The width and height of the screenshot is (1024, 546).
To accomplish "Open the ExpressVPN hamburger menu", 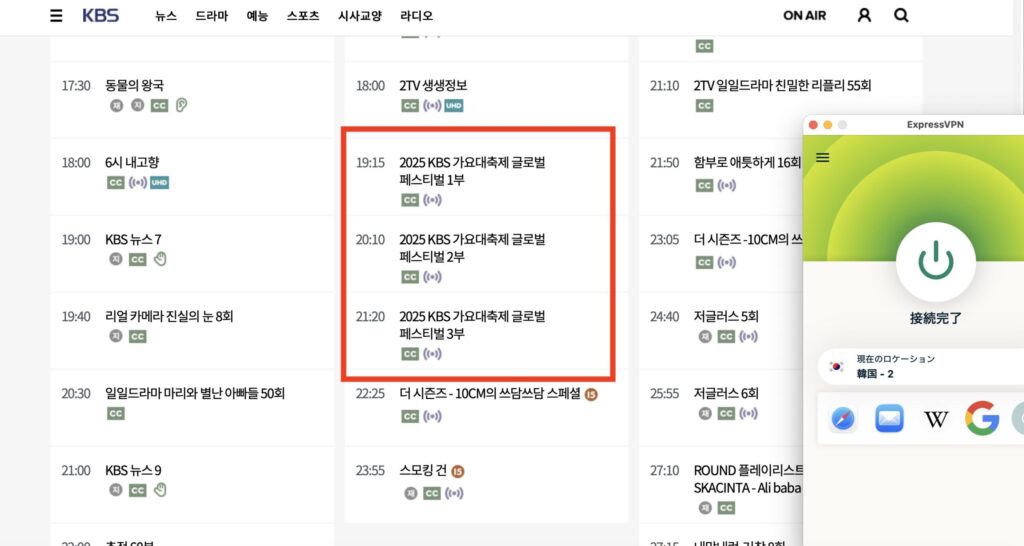I will pyautogui.click(x=823, y=157).
